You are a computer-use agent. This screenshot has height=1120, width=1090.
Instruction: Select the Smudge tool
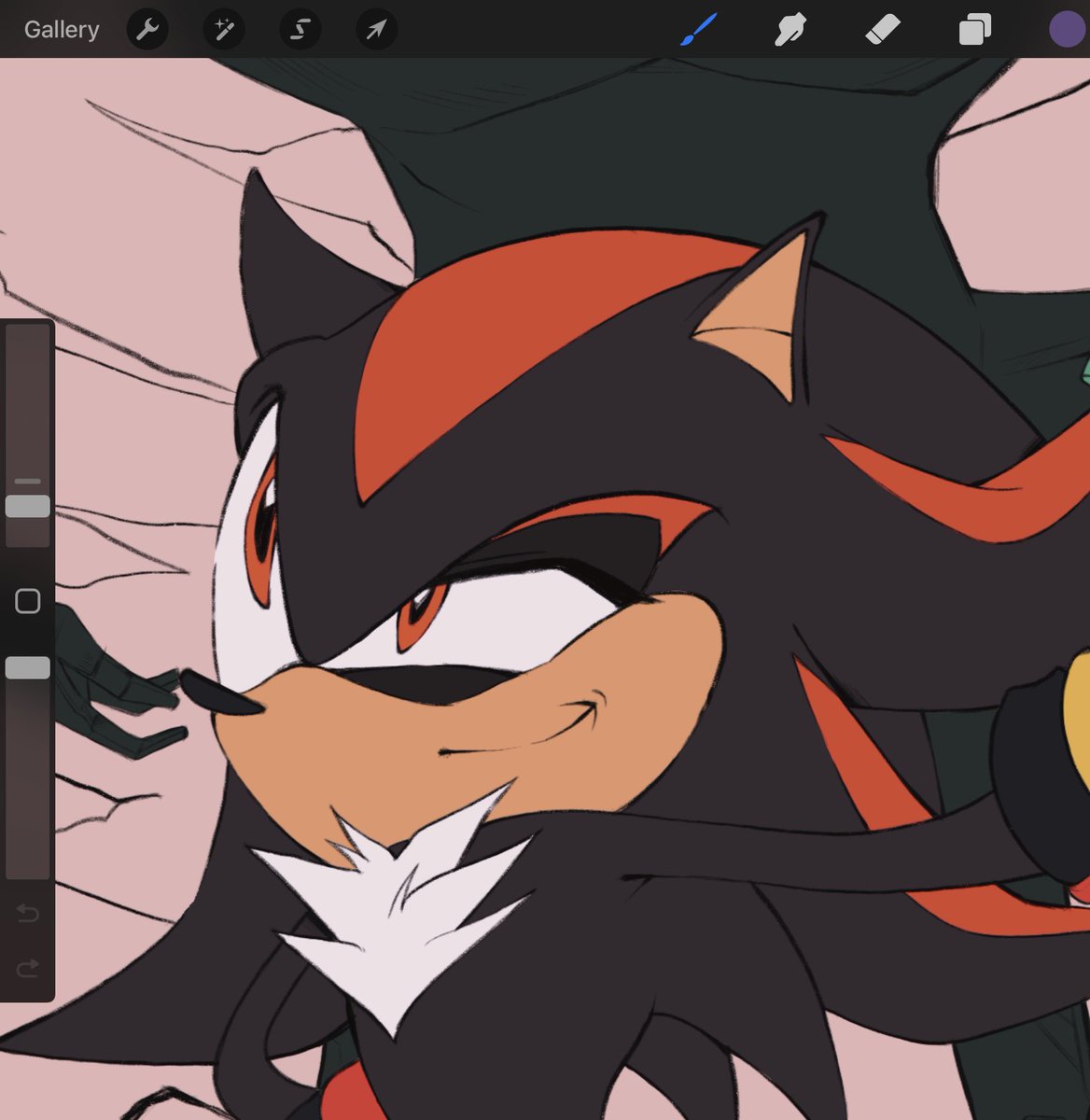point(790,30)
